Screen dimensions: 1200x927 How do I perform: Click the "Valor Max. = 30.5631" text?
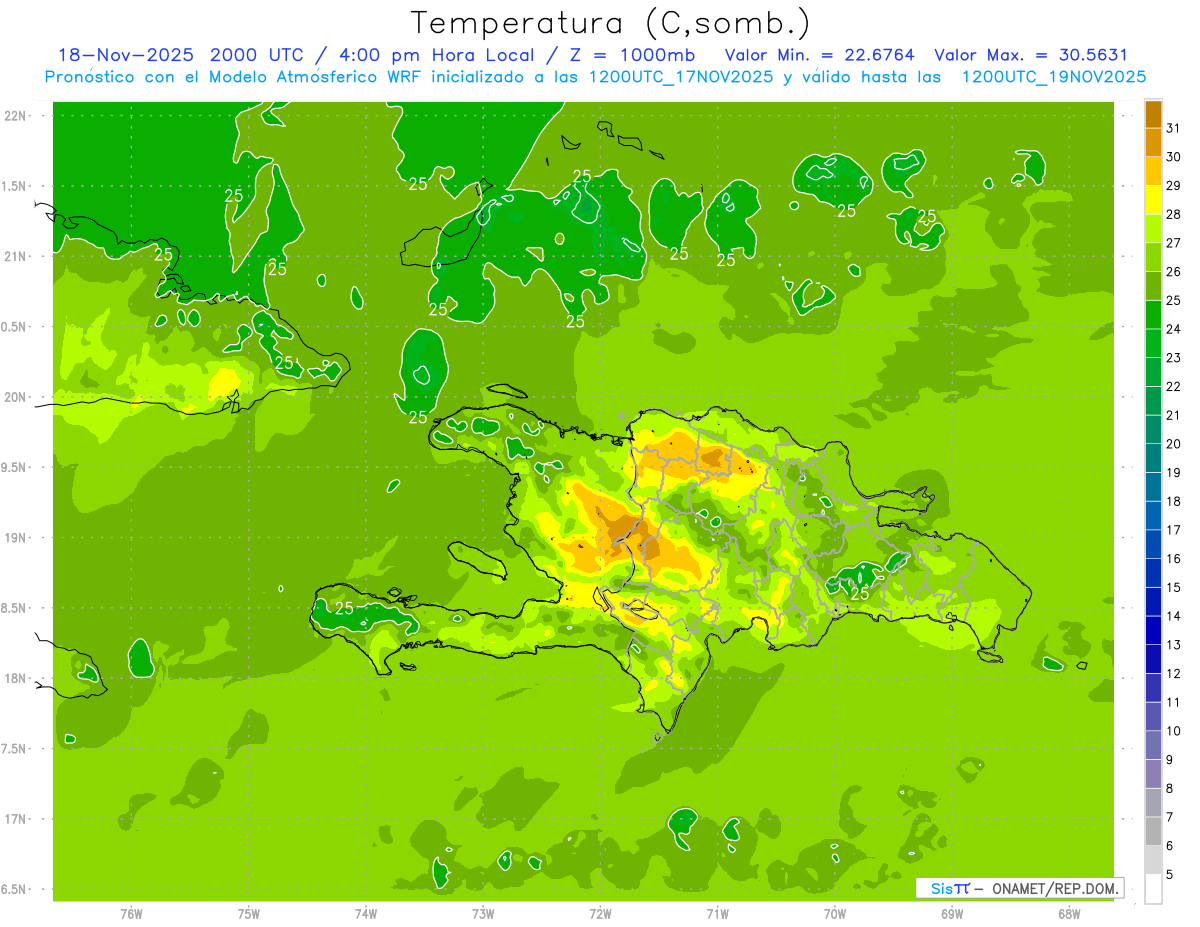tap(1031, 56)
